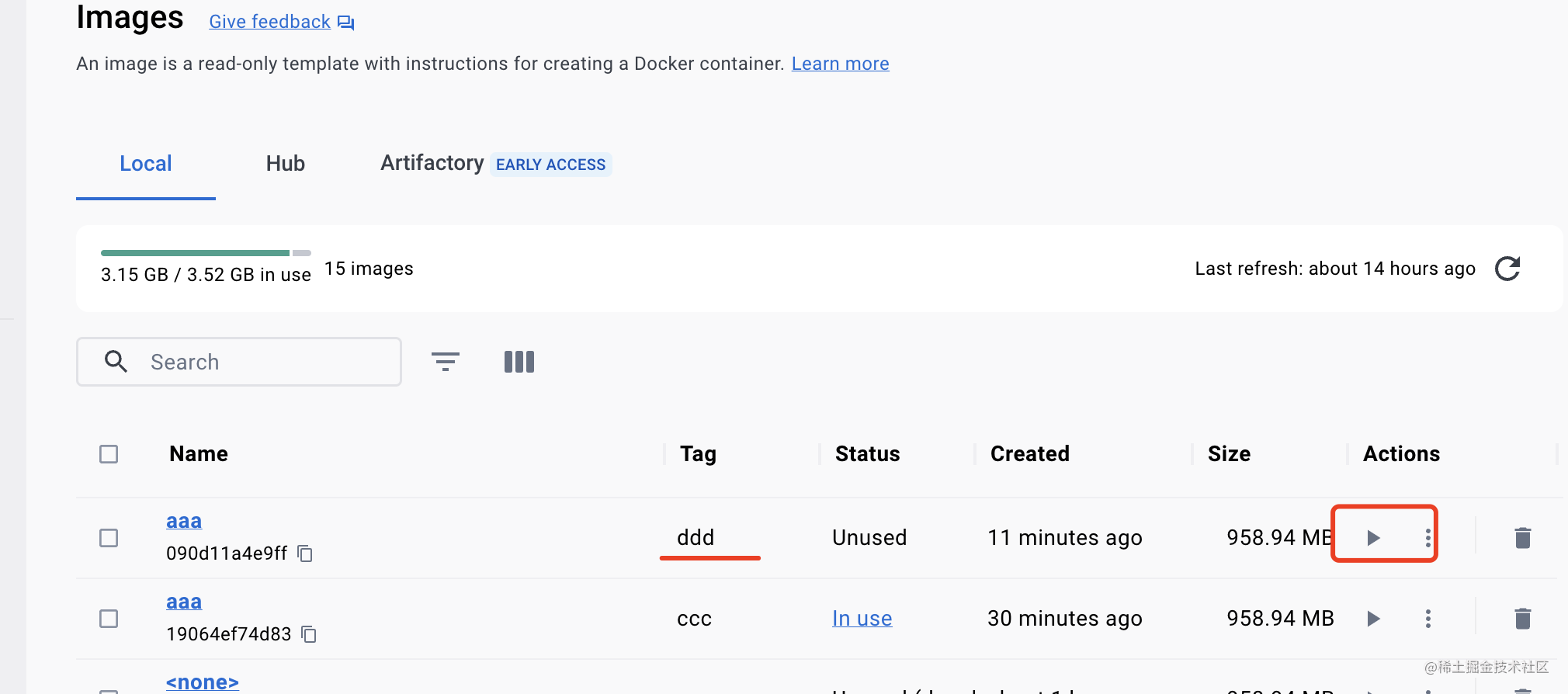Image resolution: width=1568 pixels, height=694 pixels.
Task: Click the Learn more link
Action: click(840, 64)
